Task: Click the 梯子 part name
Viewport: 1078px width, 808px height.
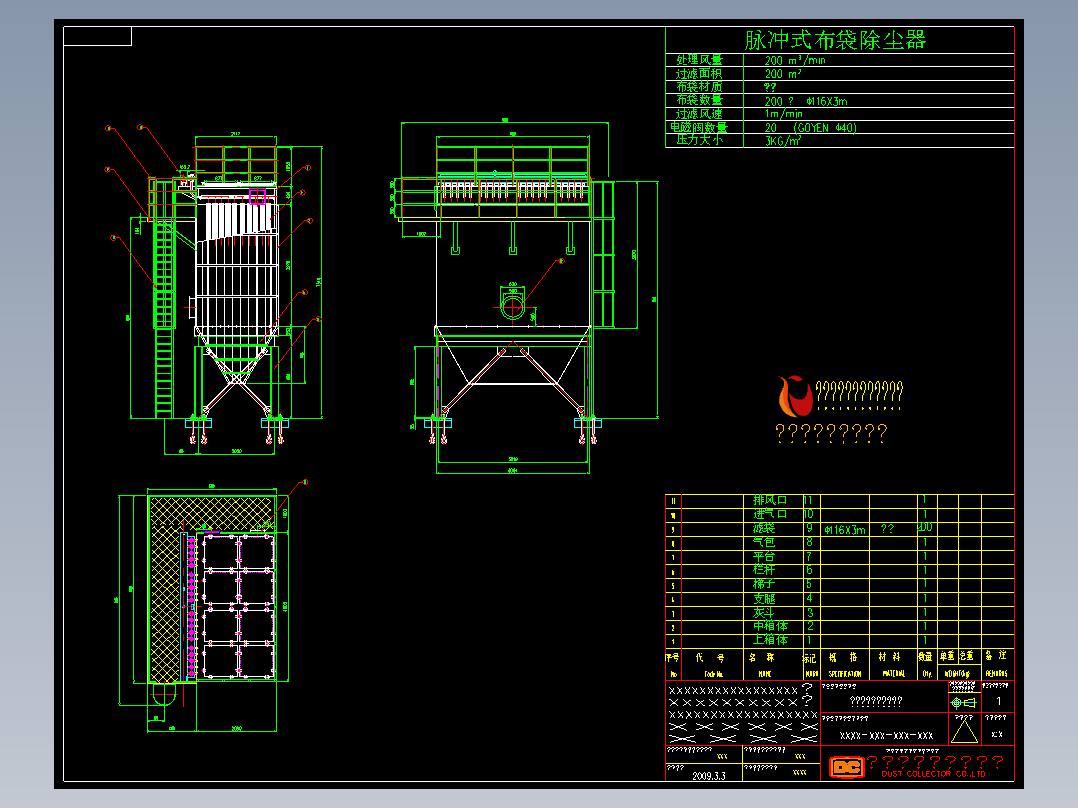Action: (764, 585)
